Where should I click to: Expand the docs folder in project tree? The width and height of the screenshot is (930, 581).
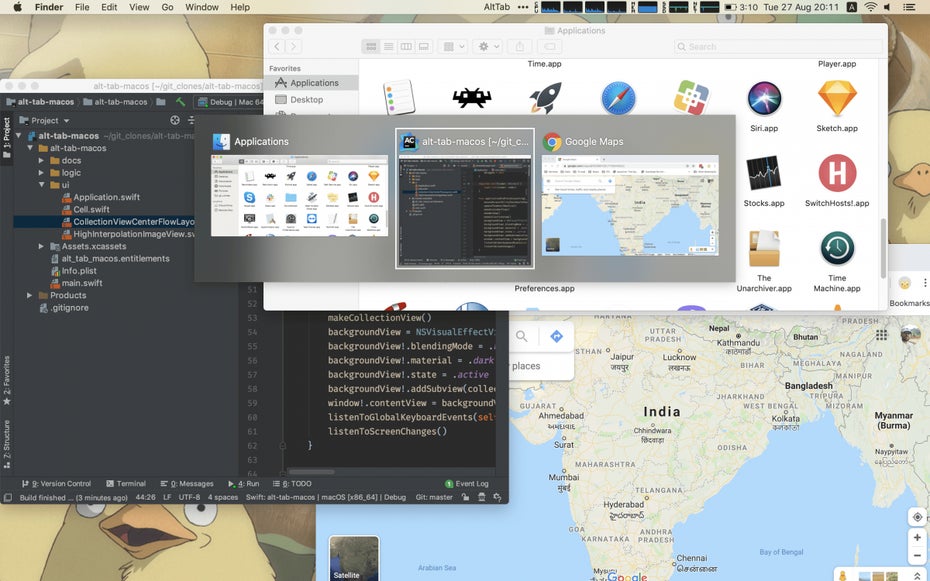point(42,160)
